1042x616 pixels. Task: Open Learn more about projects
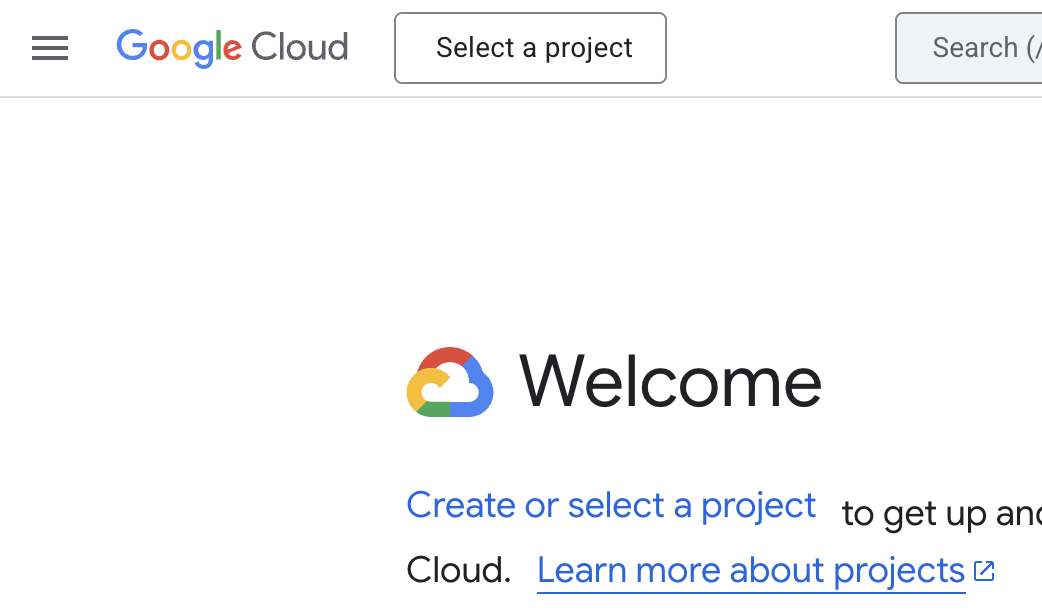(x=751, y=570)
